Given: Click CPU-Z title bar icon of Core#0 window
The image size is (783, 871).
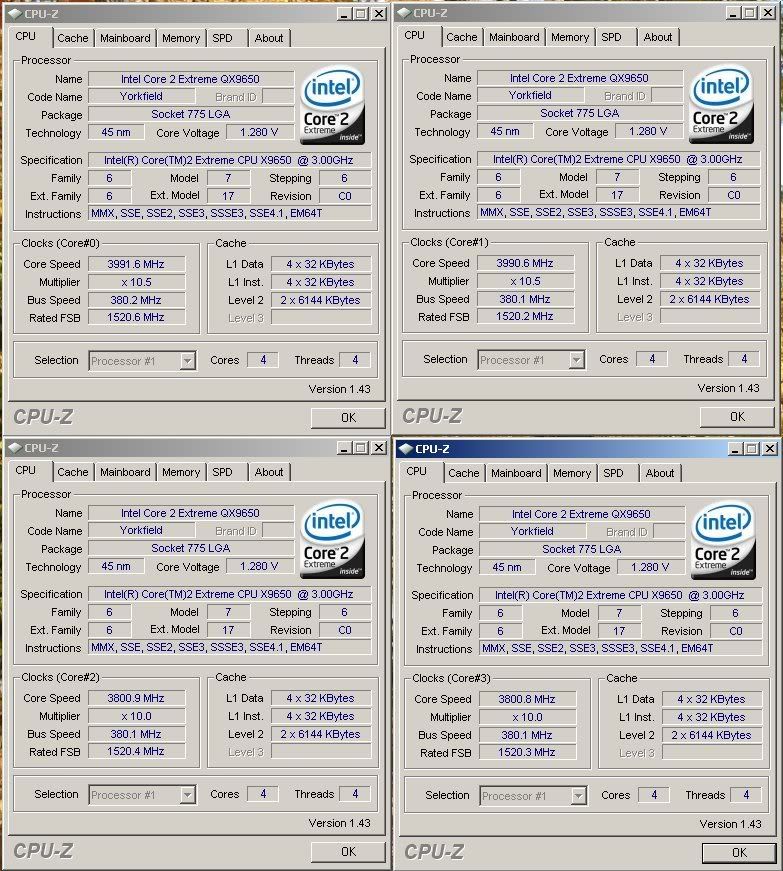Looking at the screenshot, I should pyautogui.click(x=15, y=14).
